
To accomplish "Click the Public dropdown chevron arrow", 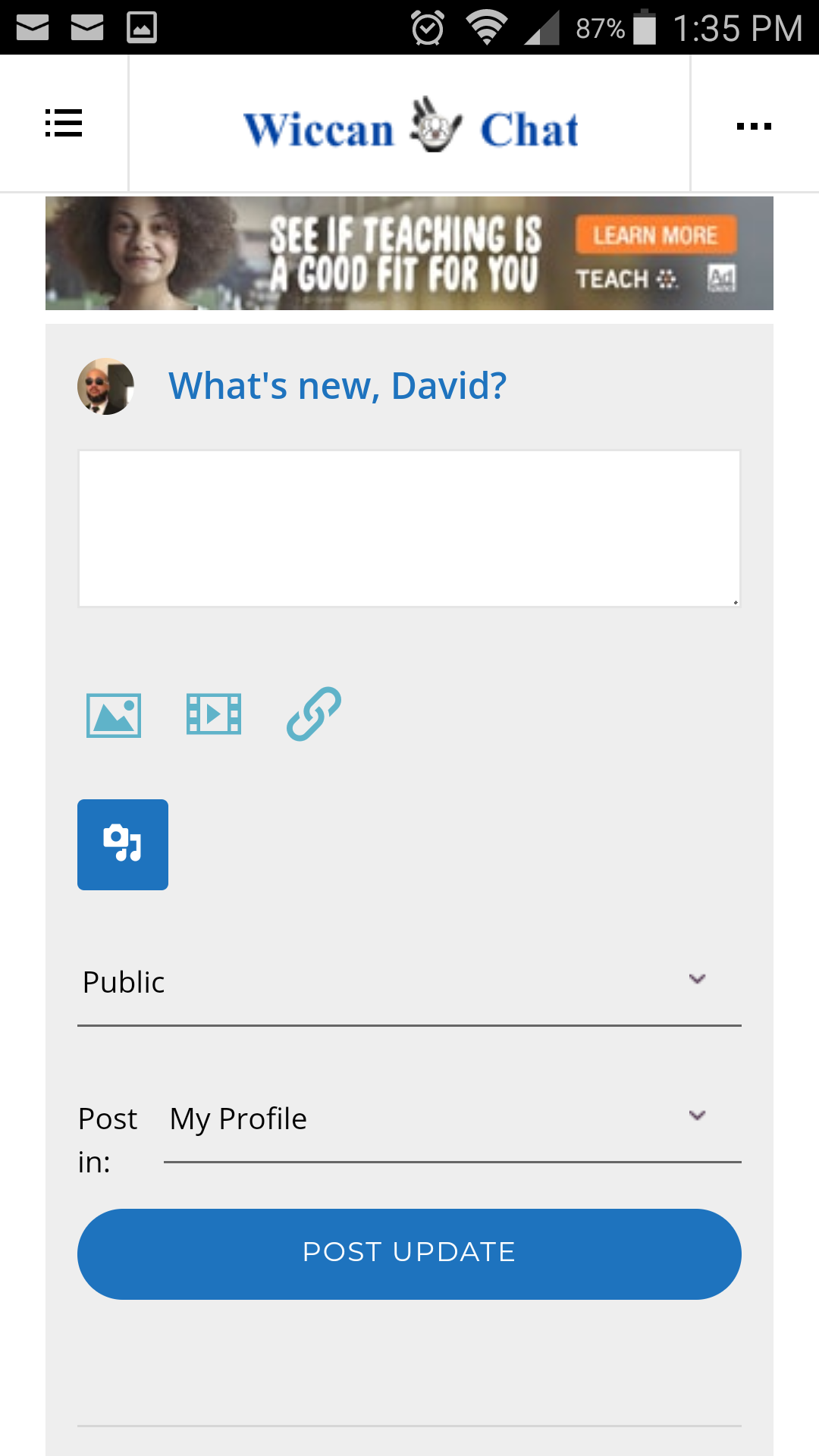I will coord(698,979).
